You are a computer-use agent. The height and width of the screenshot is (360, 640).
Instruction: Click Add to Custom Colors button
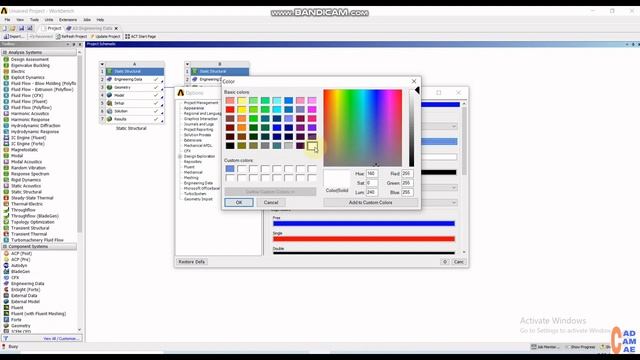click(x=371, y=202)
